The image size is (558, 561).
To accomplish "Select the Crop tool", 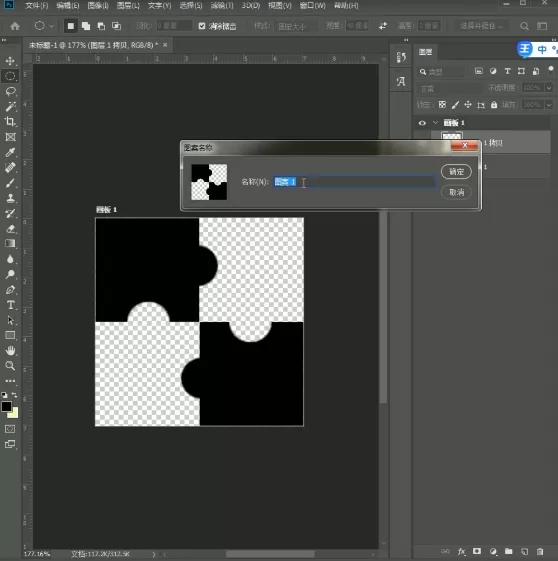I will (10, 122).
